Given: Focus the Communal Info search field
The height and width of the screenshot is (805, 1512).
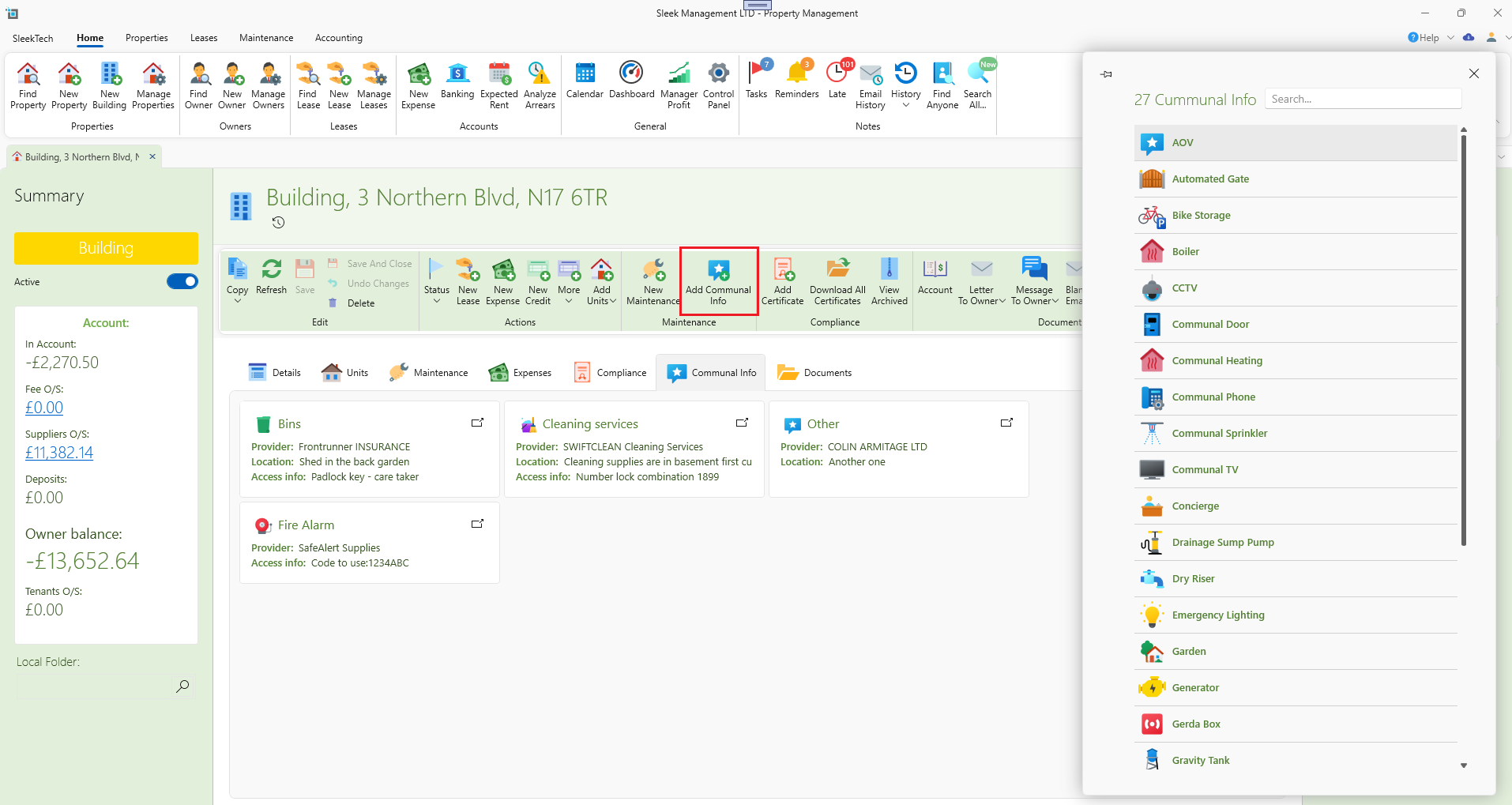Looking at the screenshot, I should pos(1363,99).
